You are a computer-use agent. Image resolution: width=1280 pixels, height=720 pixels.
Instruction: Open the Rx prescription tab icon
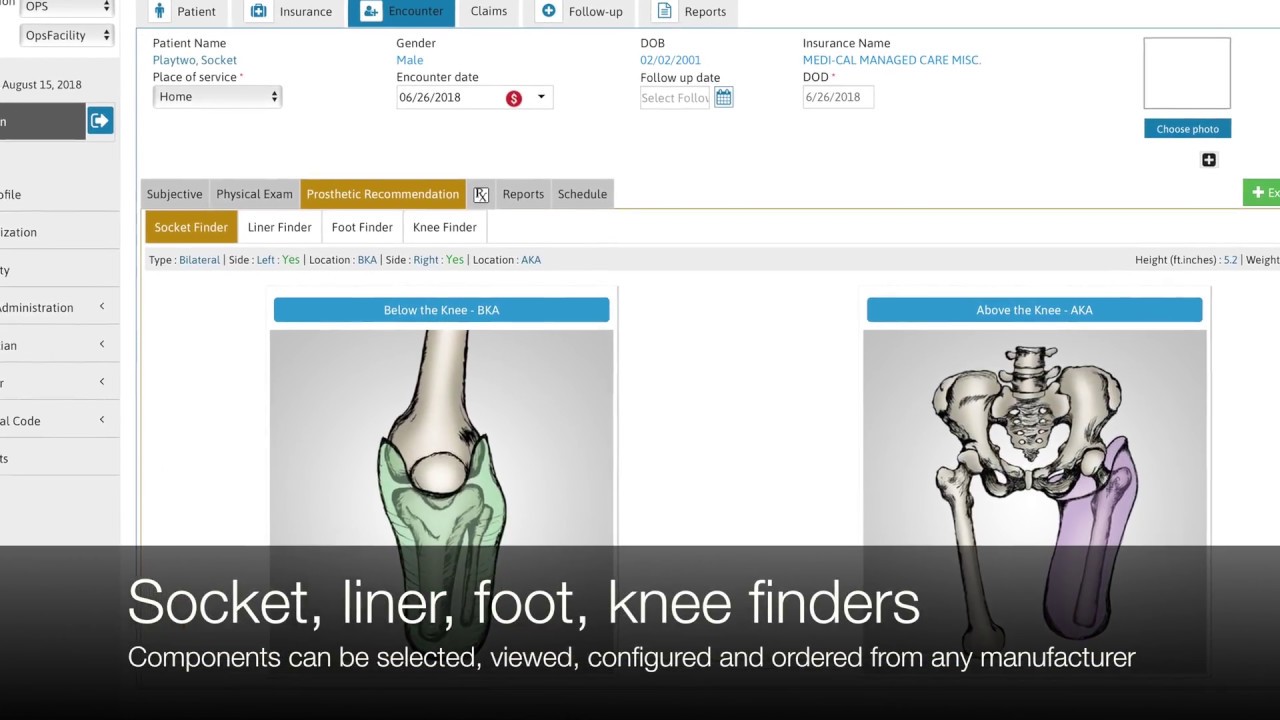tap(481, 194)
